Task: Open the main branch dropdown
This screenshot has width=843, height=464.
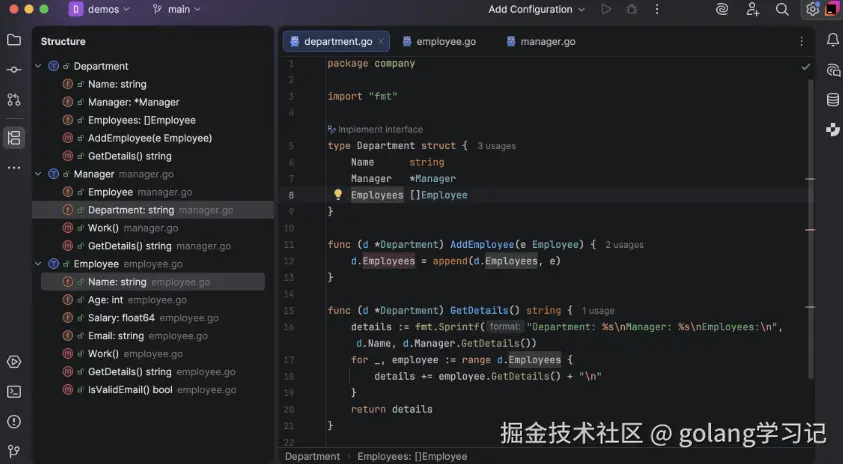Action: click(176, 9)
